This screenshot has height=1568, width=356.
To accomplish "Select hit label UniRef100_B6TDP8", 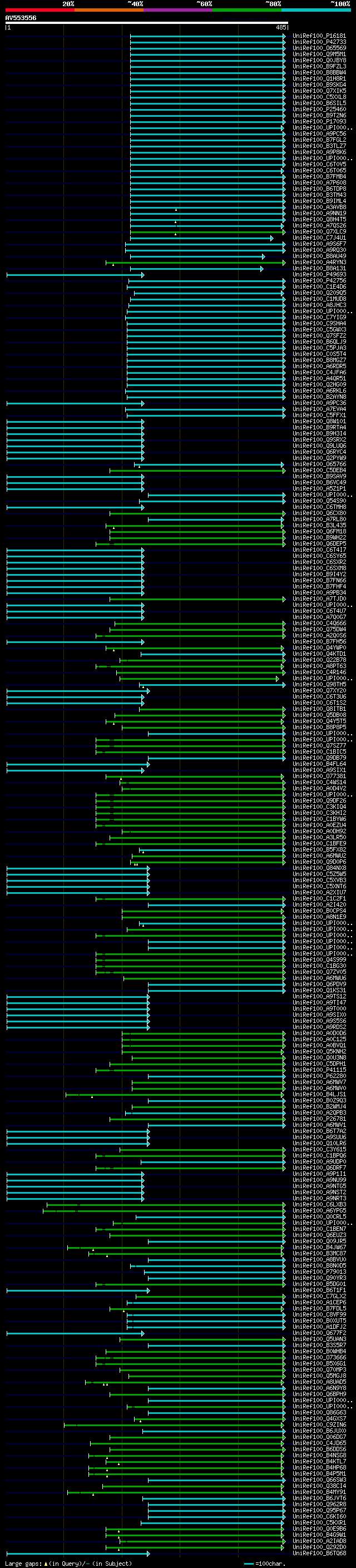I will [319, 189].
